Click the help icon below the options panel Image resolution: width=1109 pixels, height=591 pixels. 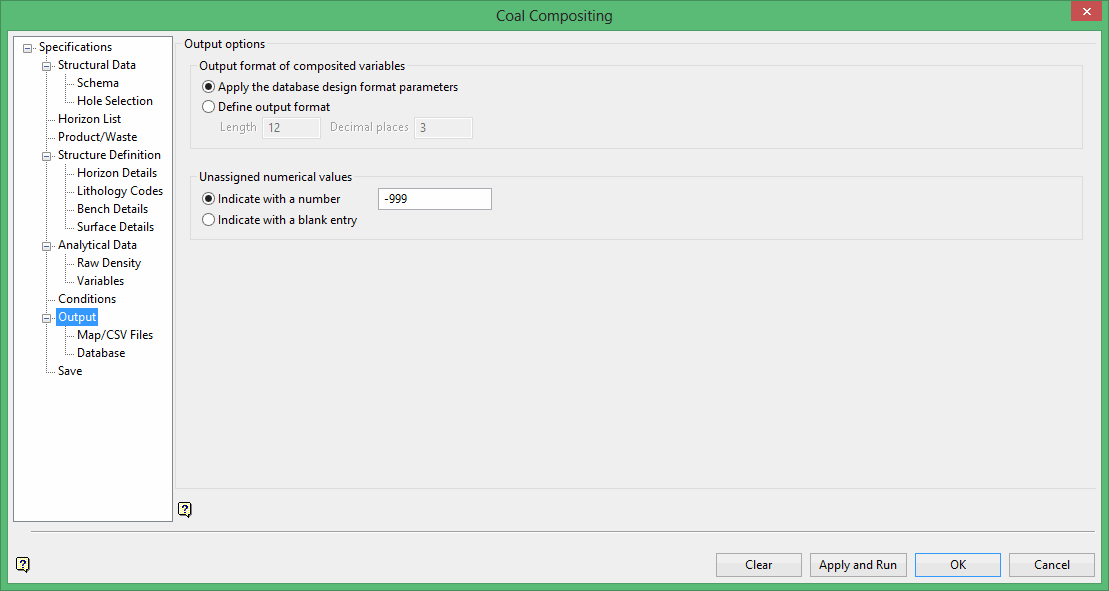[184, 510]
